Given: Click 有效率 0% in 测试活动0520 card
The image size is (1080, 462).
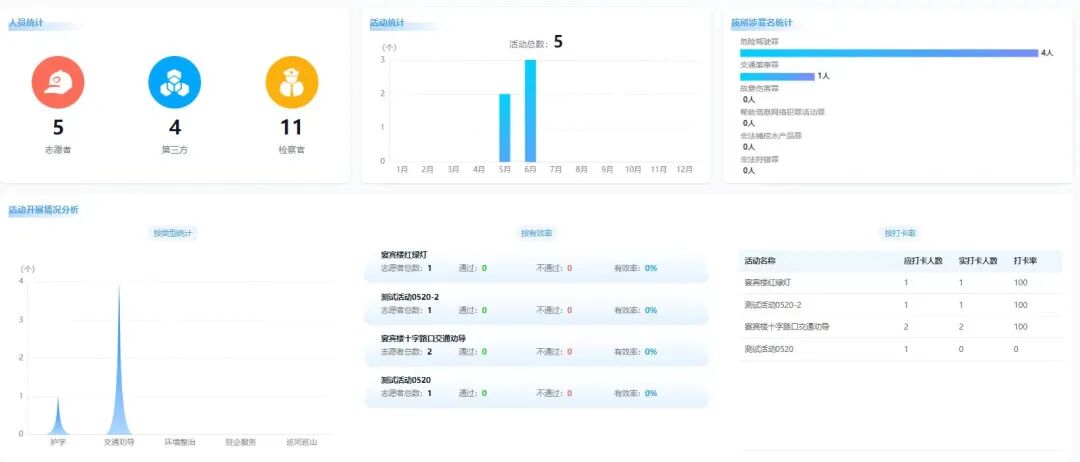Looking at the screenshot, I should pos(636,394).
